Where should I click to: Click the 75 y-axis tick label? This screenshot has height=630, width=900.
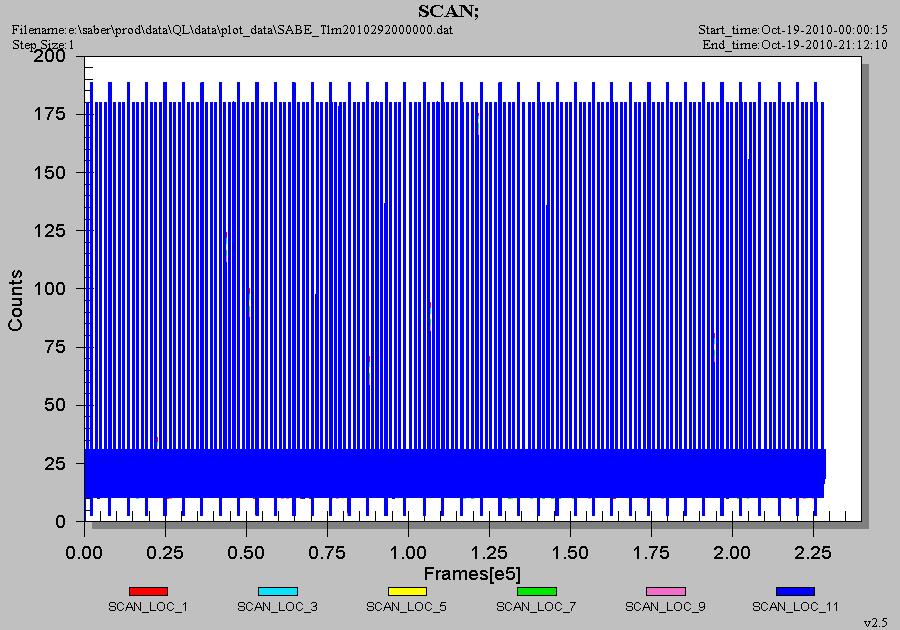(x=55, y=347)
